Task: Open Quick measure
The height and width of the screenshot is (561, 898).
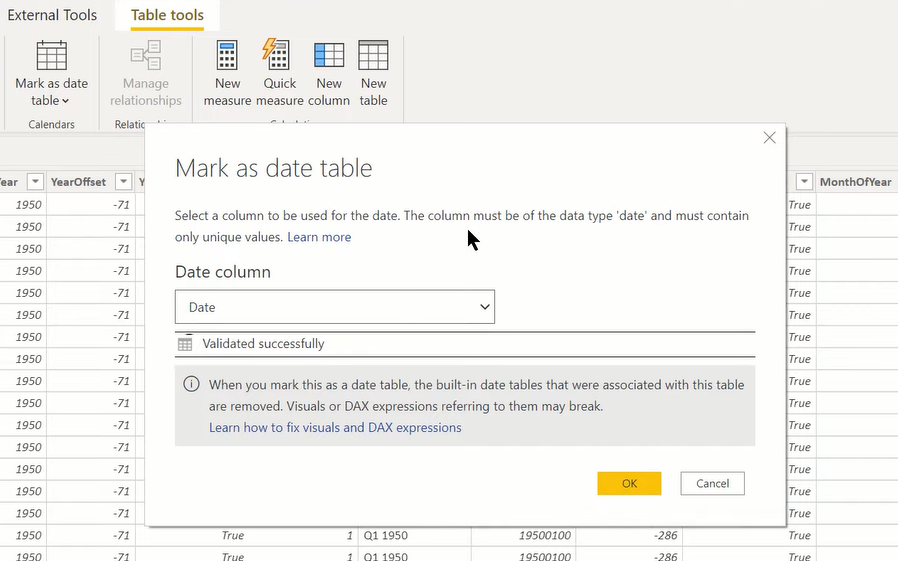Action: coord(279,73)
